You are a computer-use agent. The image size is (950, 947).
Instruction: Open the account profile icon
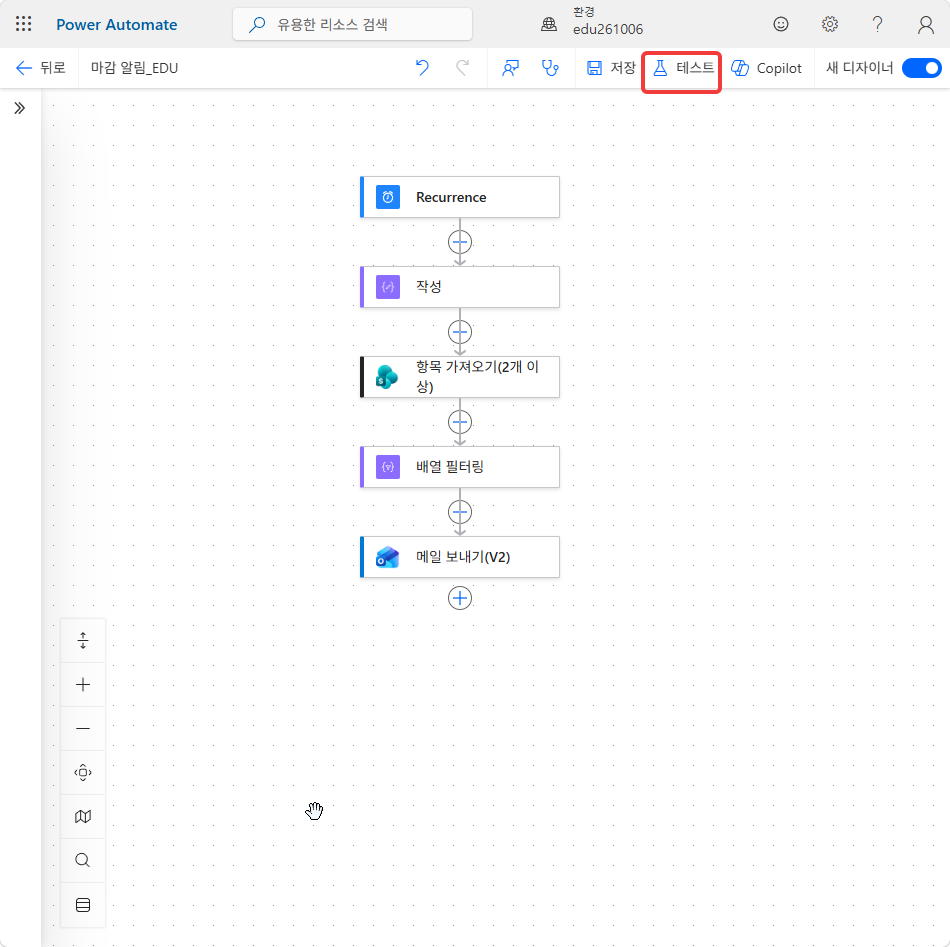tap(925, 24)
